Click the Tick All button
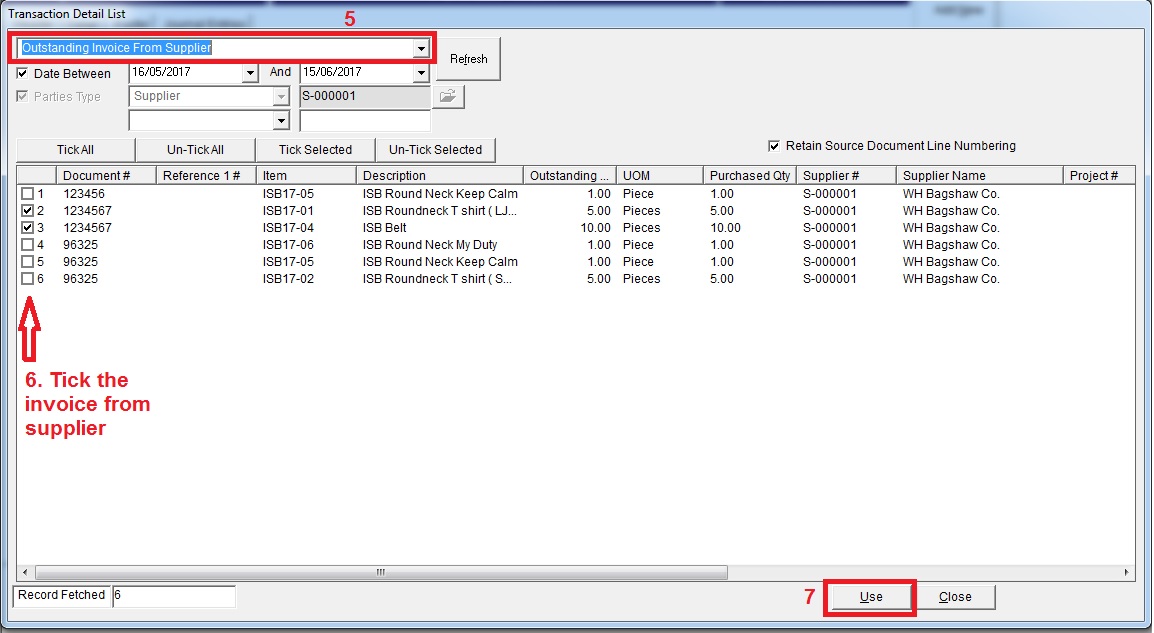This screenshot has height=633, width=1154. [x=75, y=150]
